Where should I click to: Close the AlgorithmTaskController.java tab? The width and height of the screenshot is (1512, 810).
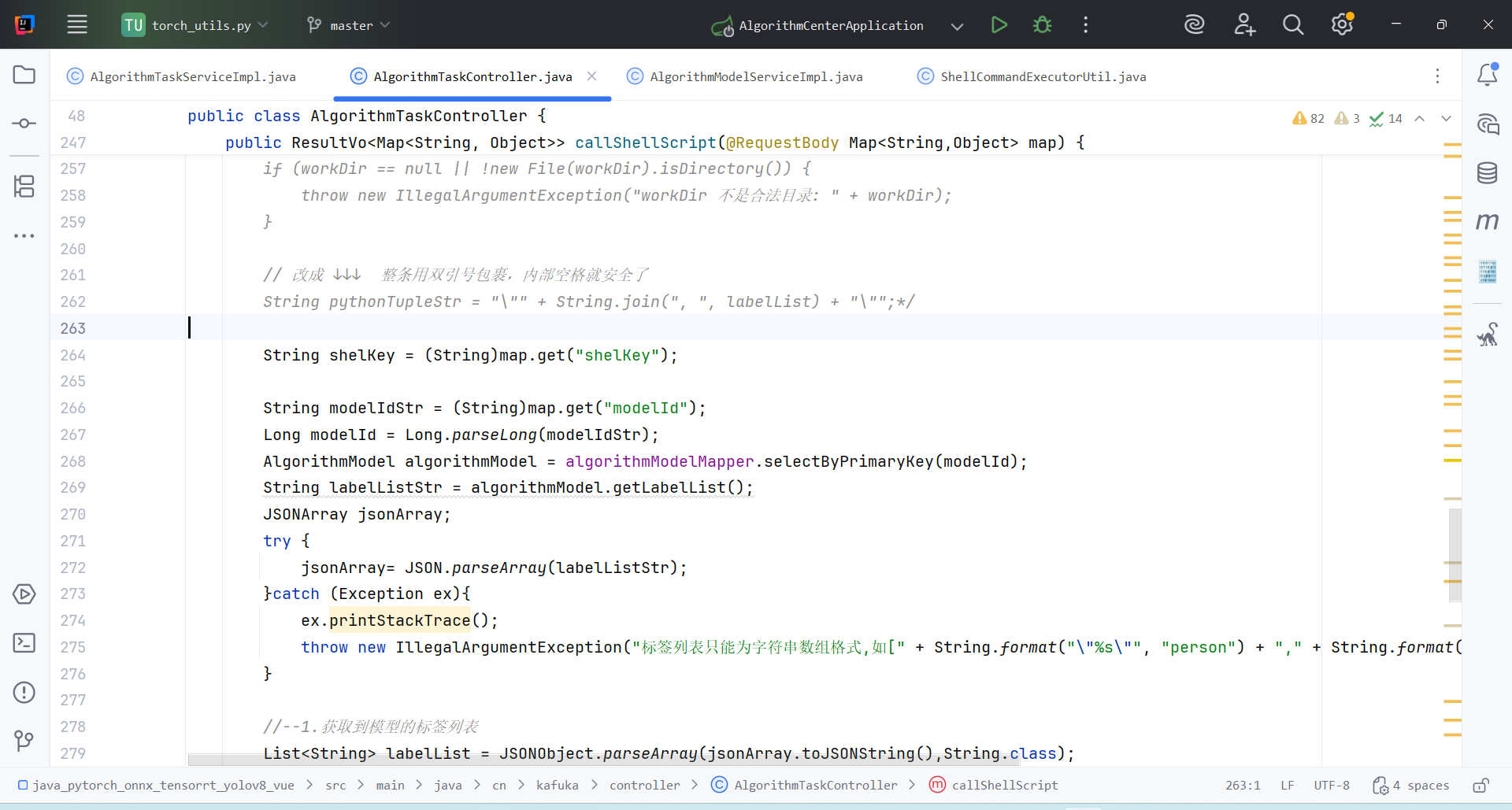(x=592, y=76)
